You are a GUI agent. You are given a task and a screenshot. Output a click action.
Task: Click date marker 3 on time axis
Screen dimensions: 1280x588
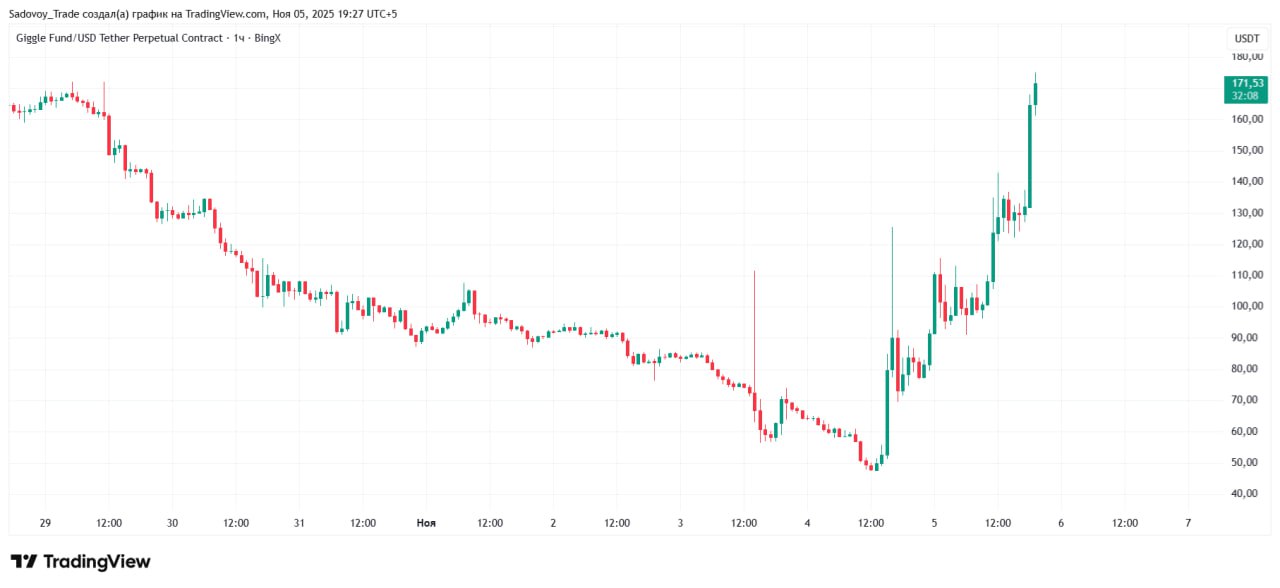click(680, 523)
